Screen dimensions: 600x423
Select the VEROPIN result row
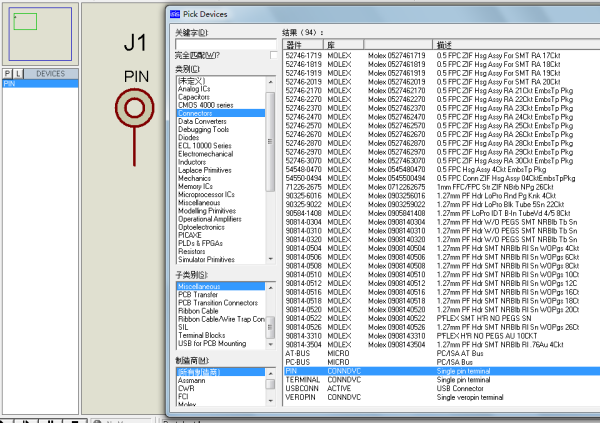point(300,396)
